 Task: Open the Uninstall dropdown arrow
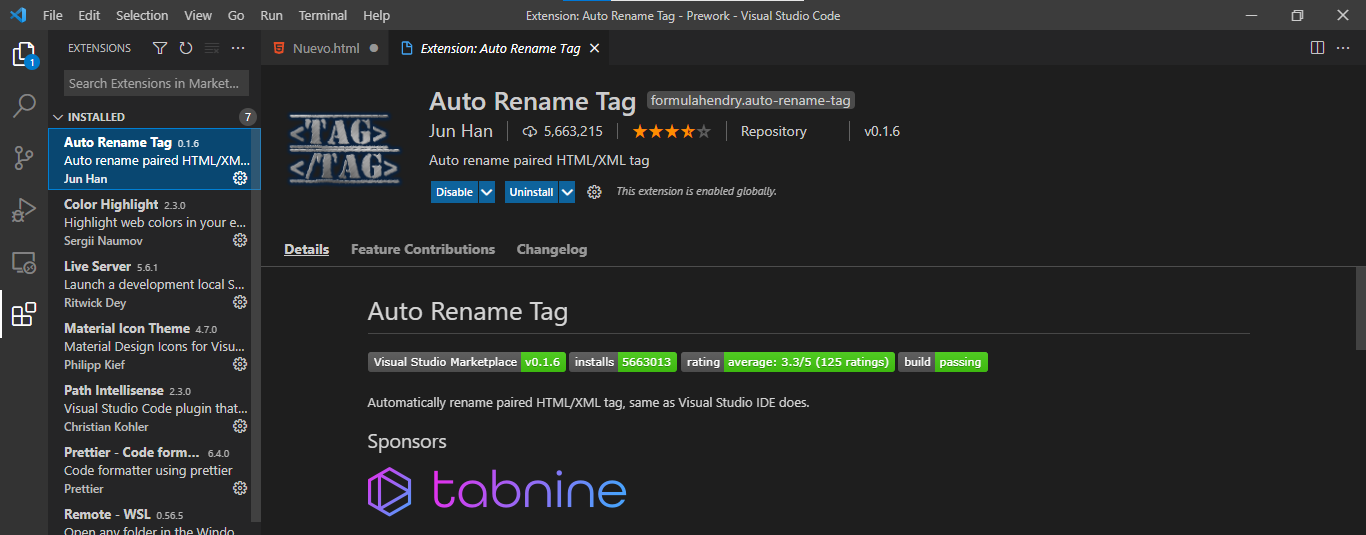point(567,192)
